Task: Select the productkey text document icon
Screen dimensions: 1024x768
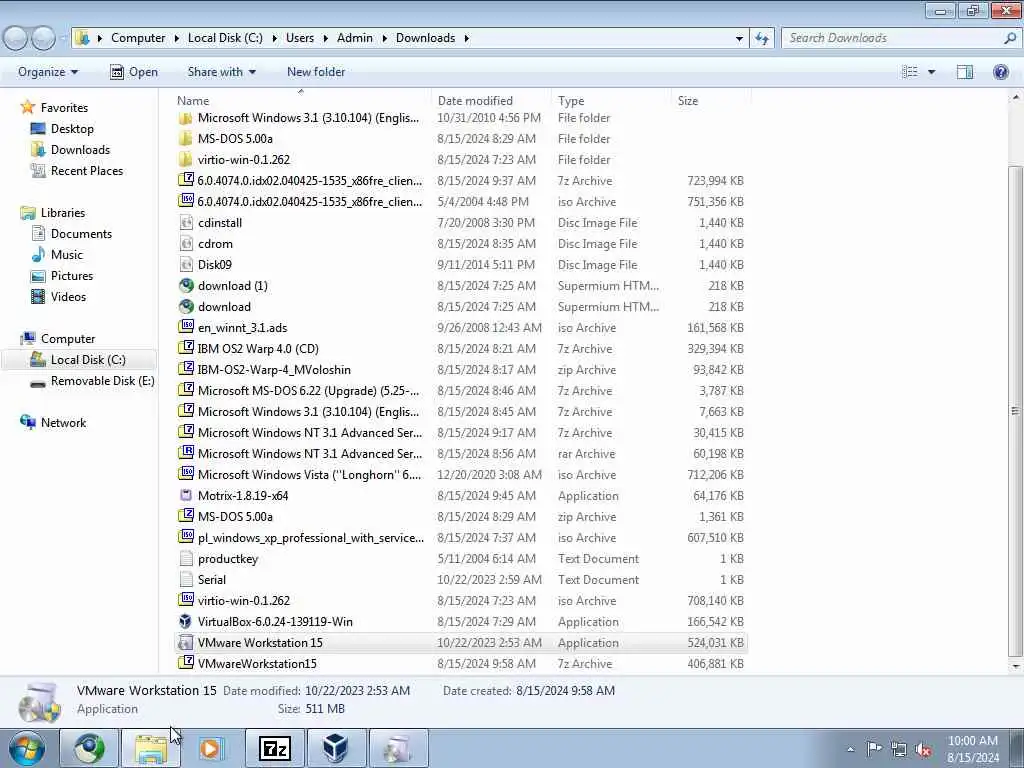Action: click(x=185, y=558)
